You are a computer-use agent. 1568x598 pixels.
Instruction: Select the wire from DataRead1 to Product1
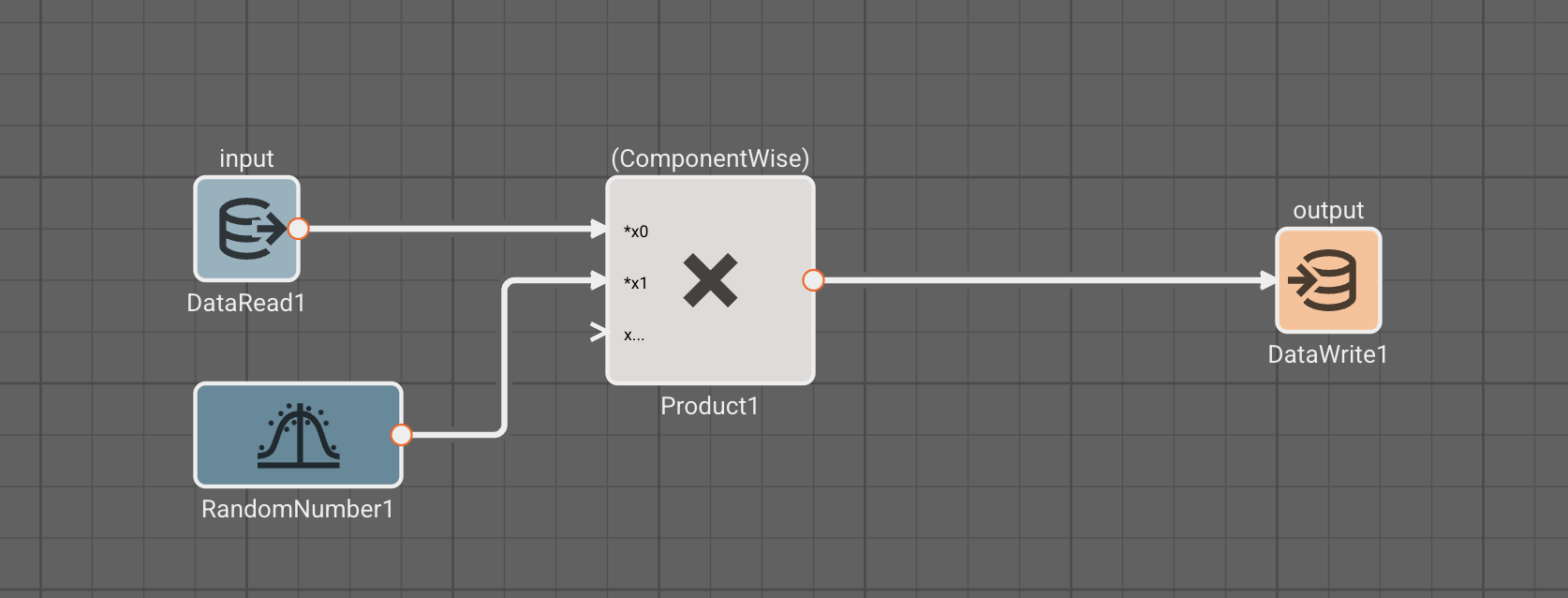[x=450, y=229]
